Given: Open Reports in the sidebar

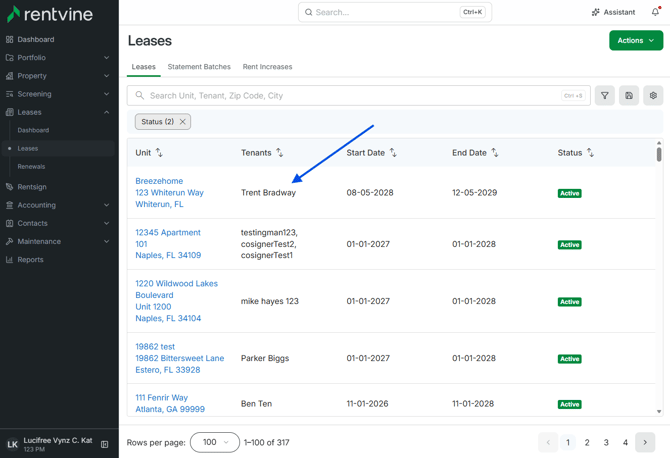Looking at the screenshot, I should (x=30, y=259).
